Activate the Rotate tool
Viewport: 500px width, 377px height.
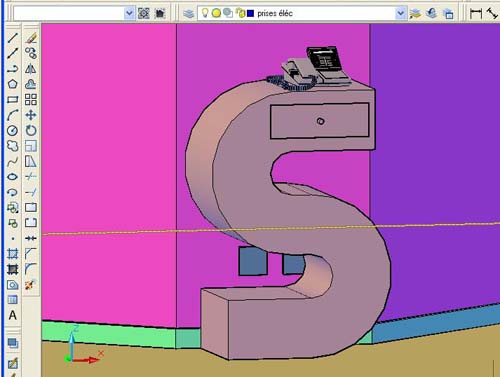coord(31,130)
